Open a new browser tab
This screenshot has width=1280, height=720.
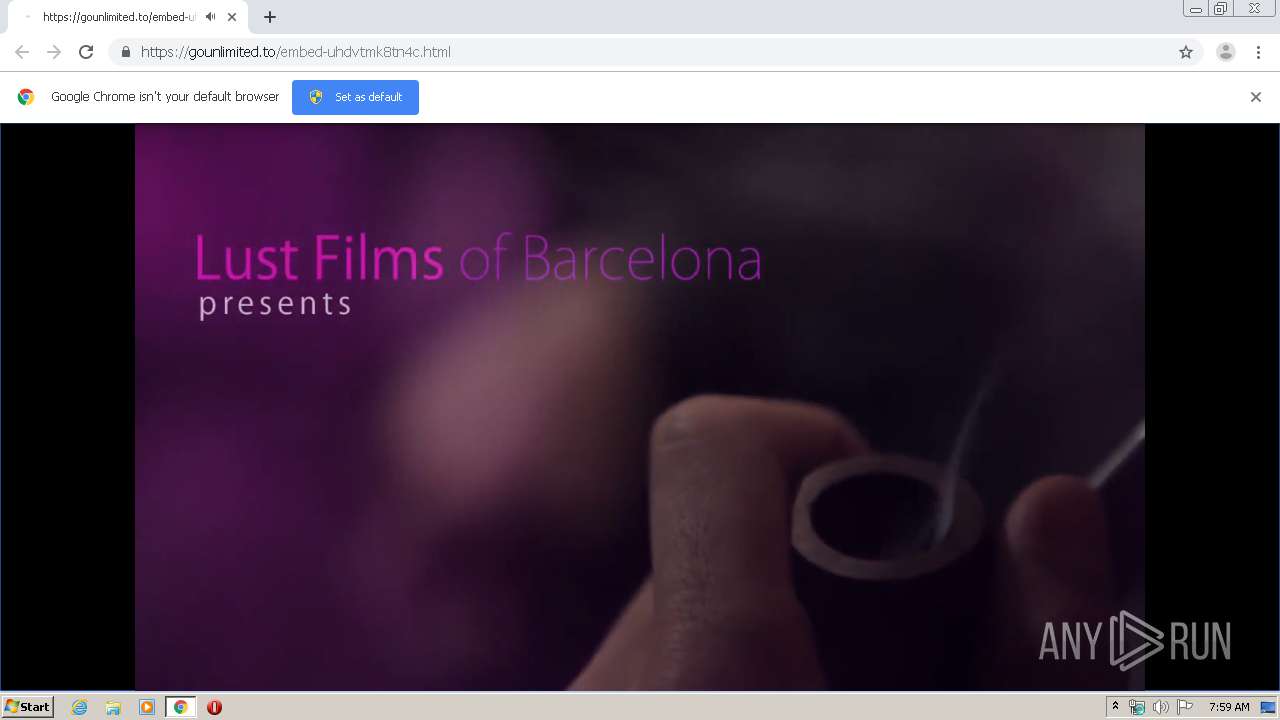pos(270,17)
